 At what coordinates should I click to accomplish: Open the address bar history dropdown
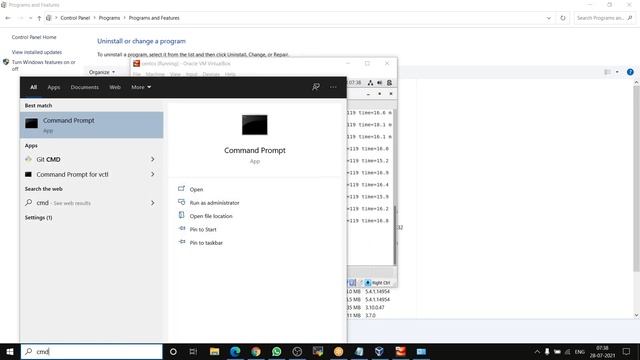(x=549, y=18)
